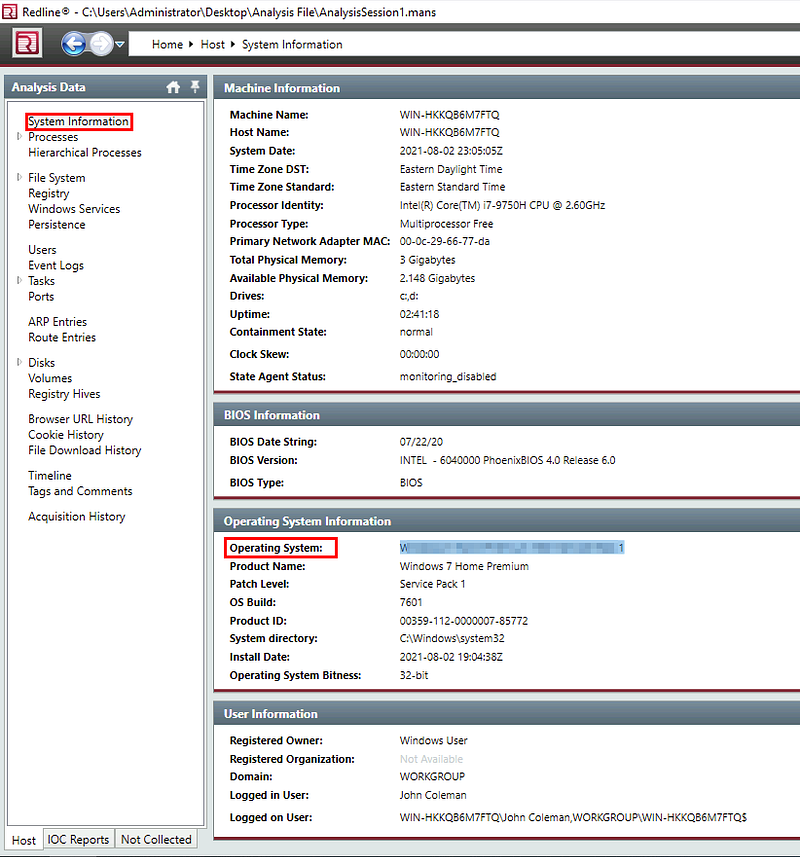800x857 pixels.
Task: Click the highlighted Operating System value field
Action: [511, 548]
